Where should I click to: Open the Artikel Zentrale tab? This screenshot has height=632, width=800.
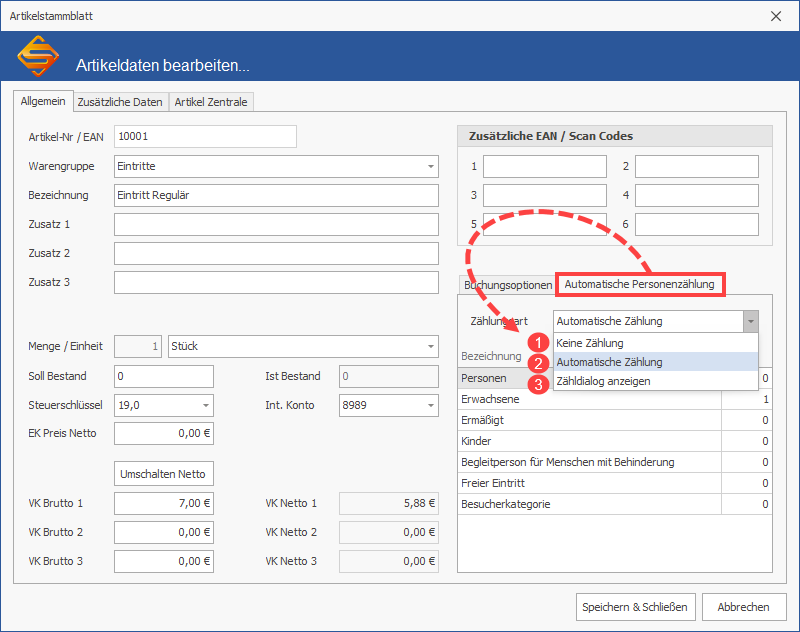(211, 102)
